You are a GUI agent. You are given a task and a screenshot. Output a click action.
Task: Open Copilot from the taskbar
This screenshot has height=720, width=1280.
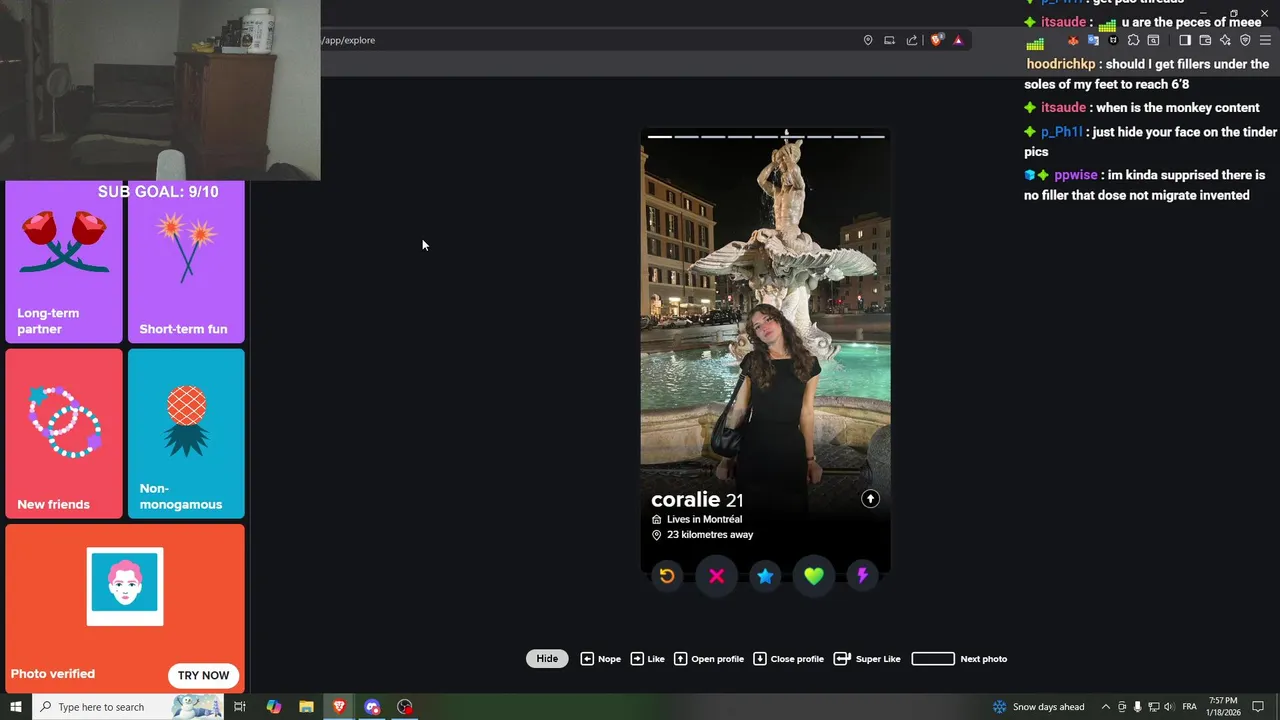[x=274, y=707]
